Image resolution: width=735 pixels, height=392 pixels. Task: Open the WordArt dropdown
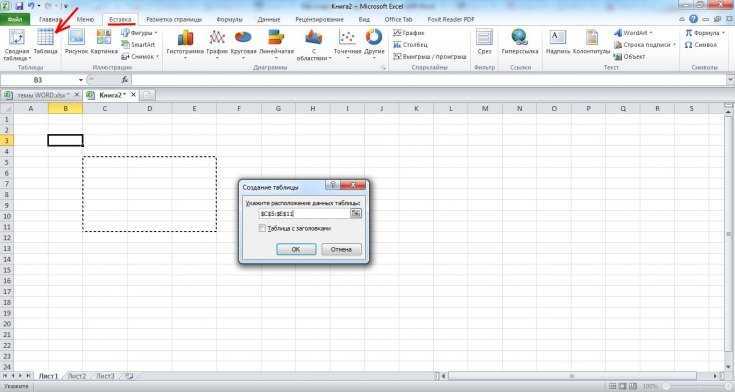click(x=651, y=33)
